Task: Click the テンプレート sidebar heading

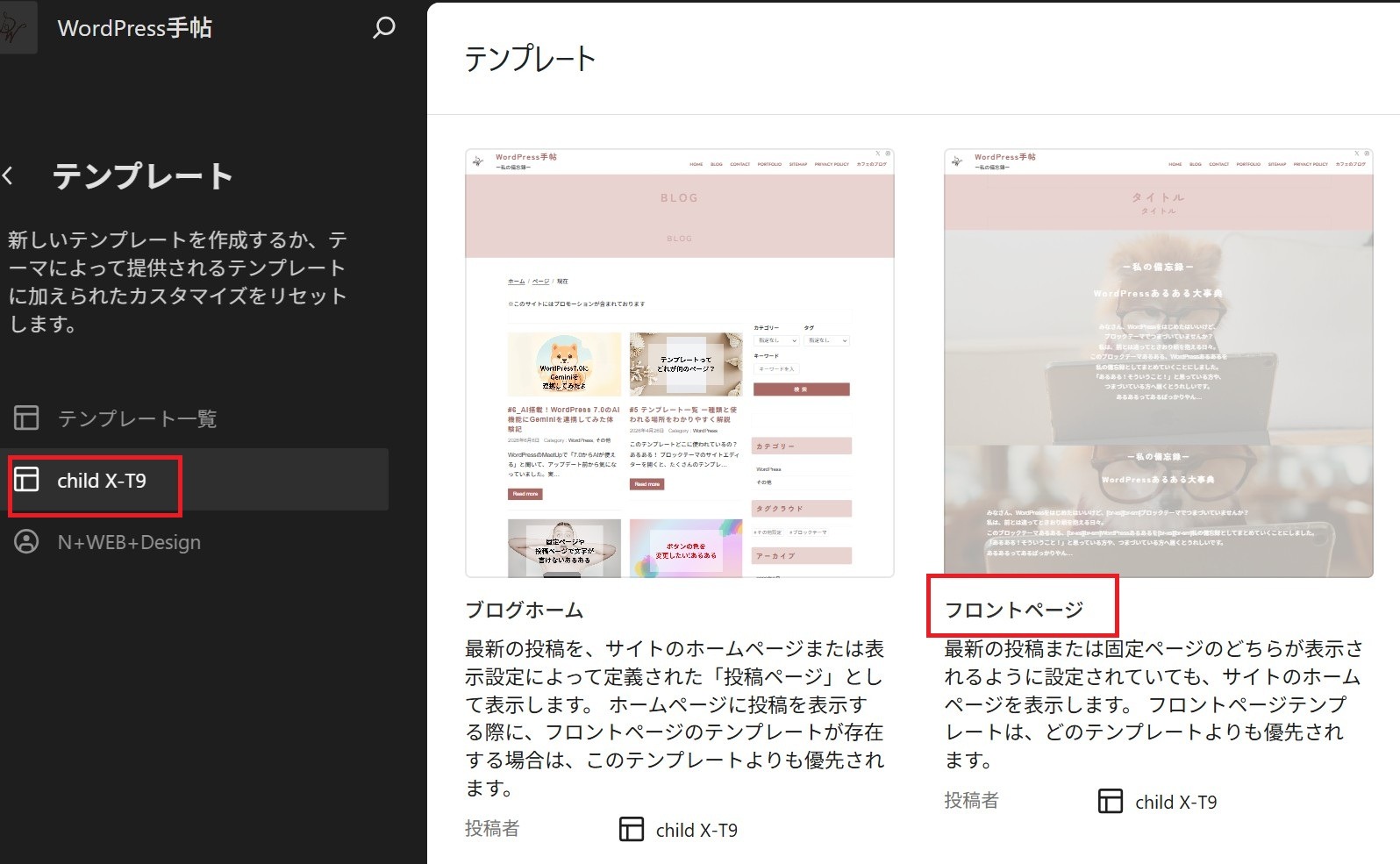Action: click(x=143, y=176)
